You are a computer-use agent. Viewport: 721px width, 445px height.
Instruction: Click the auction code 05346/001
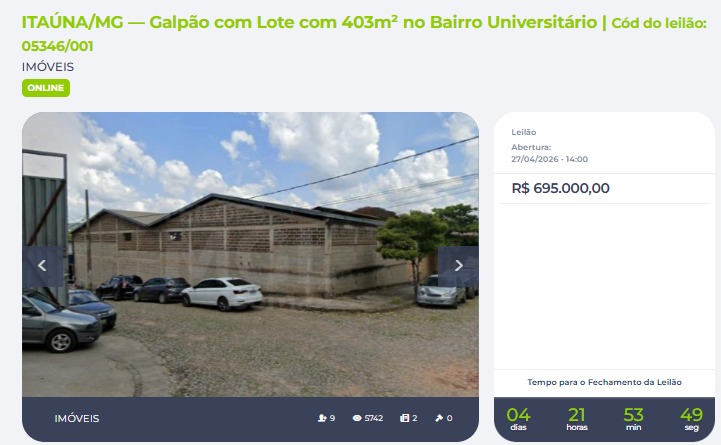click(x=57, y=46)
